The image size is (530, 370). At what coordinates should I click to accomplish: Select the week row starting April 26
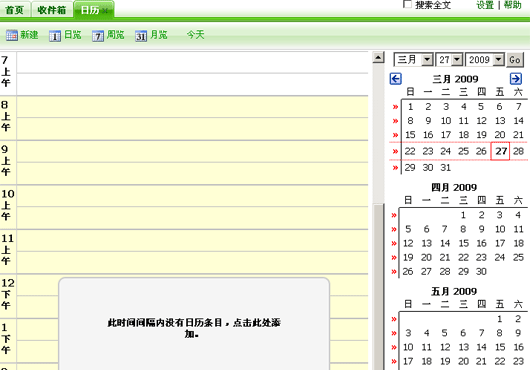(394, 272)
